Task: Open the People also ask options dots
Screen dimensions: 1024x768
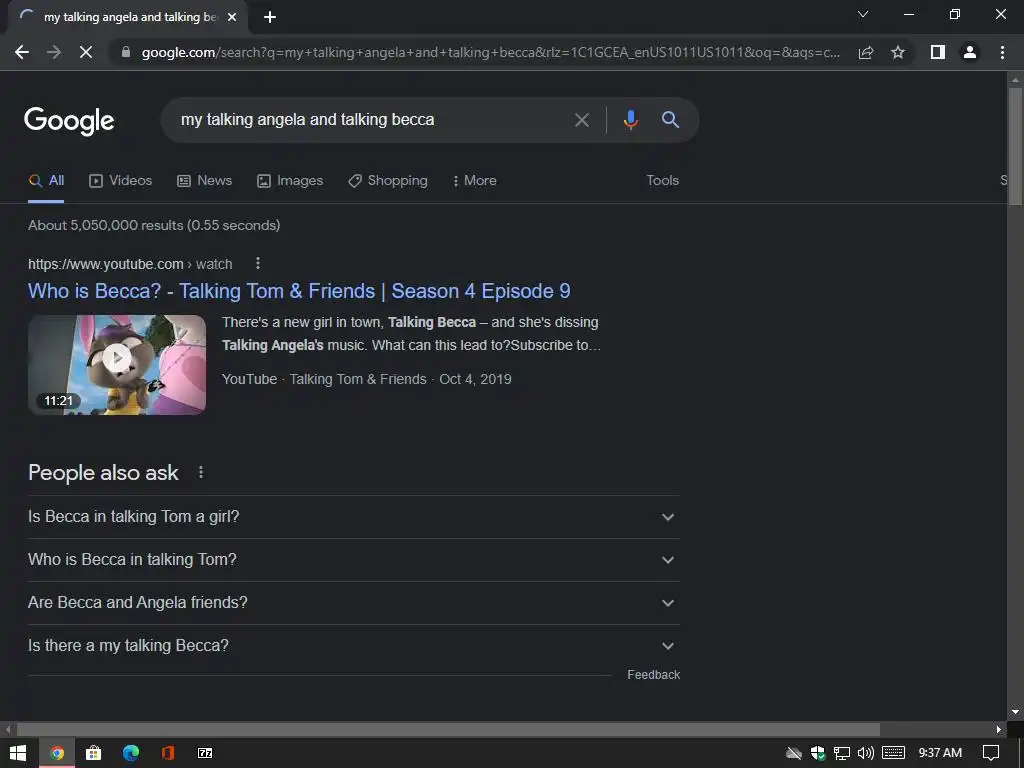Action: point(200,472)
